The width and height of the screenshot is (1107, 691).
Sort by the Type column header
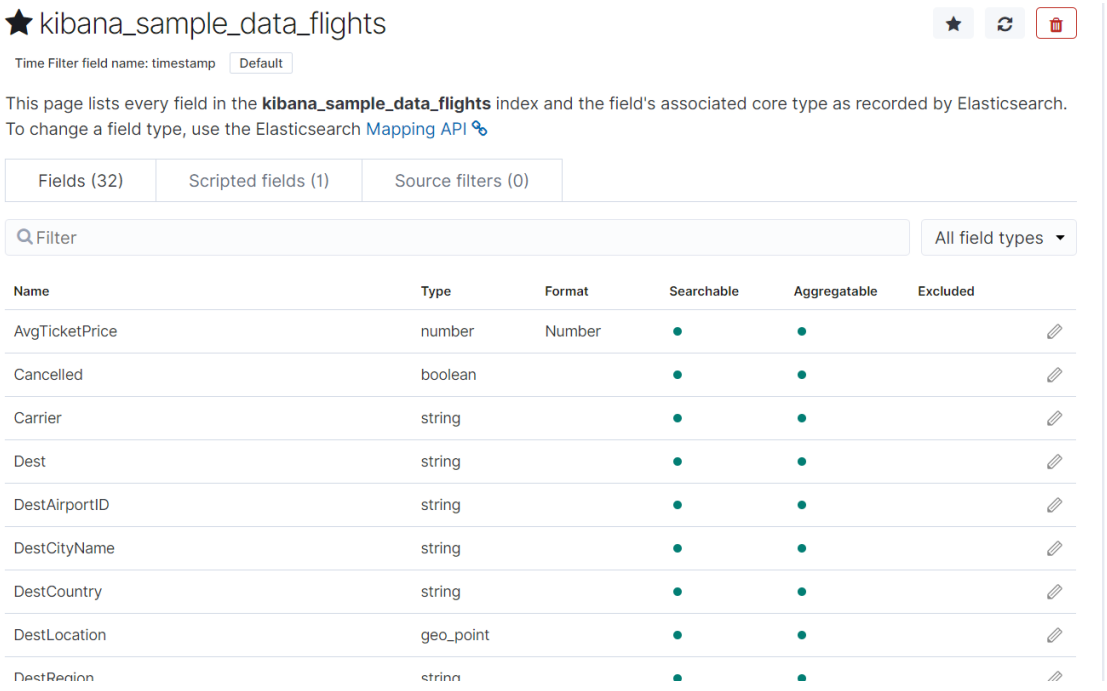point(436,291)
